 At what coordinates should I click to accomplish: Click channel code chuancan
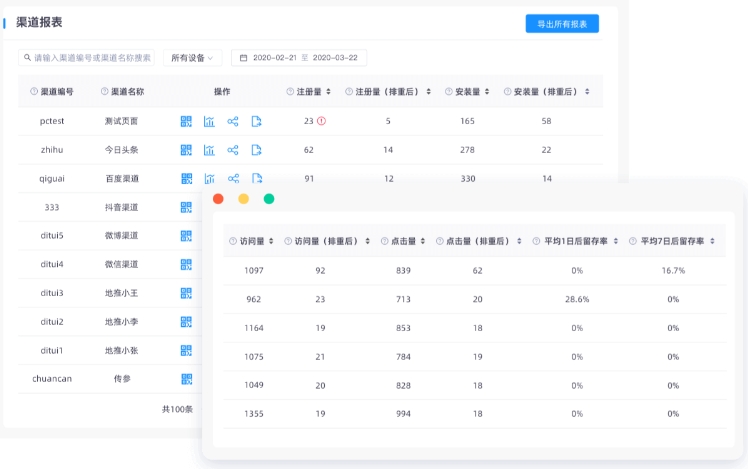coord(52,379)
